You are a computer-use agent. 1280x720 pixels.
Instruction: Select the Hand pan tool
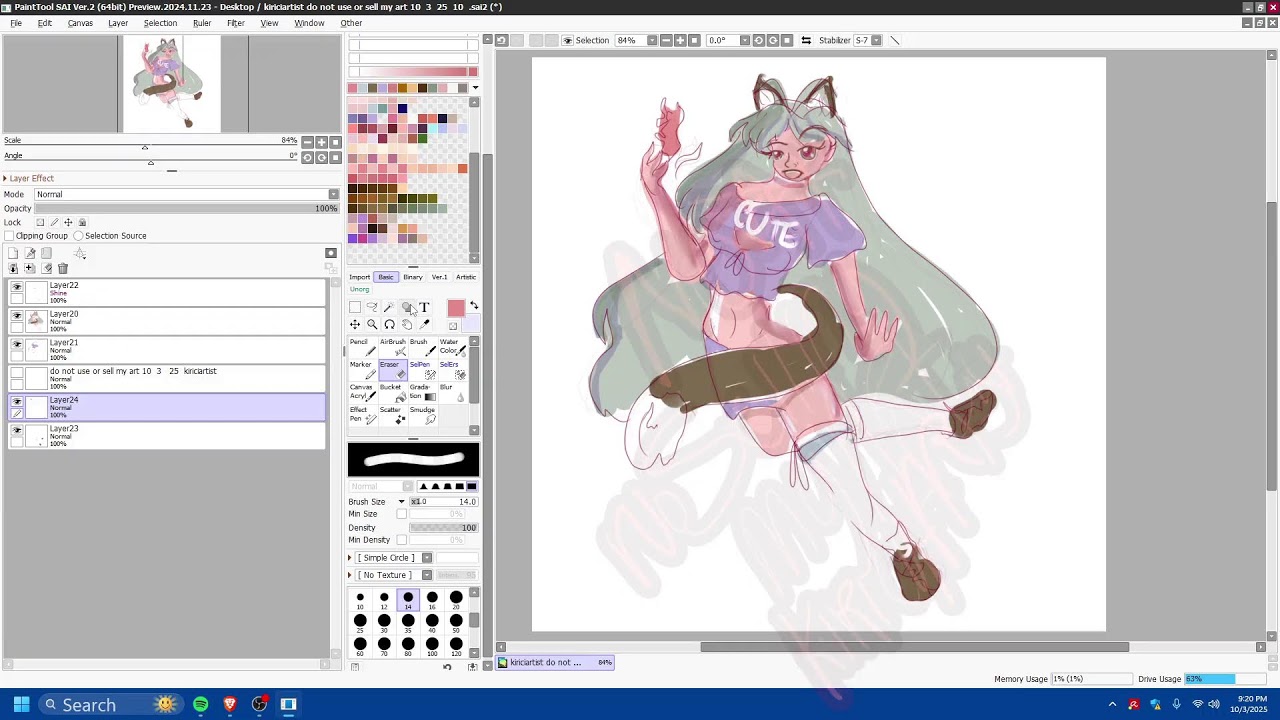click(x=406, y=324)
